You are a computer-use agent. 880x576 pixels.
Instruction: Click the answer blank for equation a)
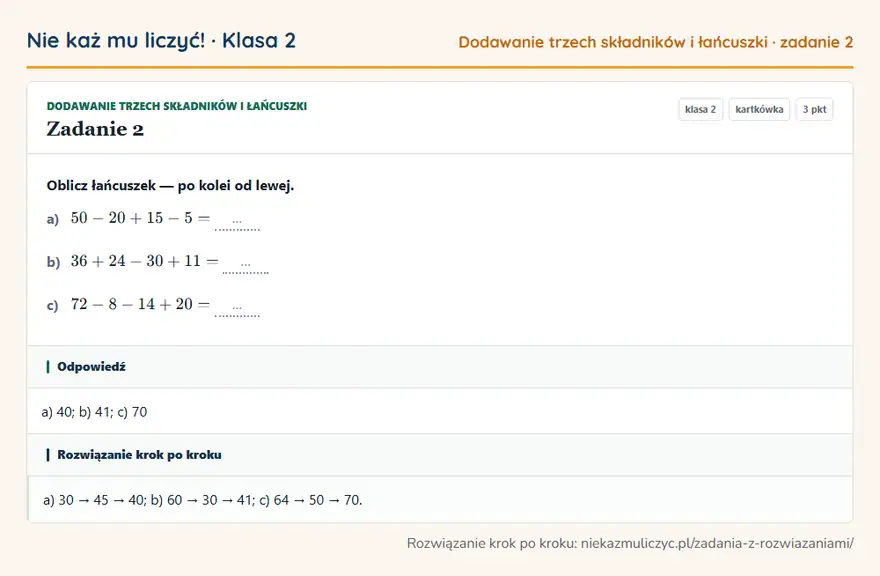click(237, 222)
